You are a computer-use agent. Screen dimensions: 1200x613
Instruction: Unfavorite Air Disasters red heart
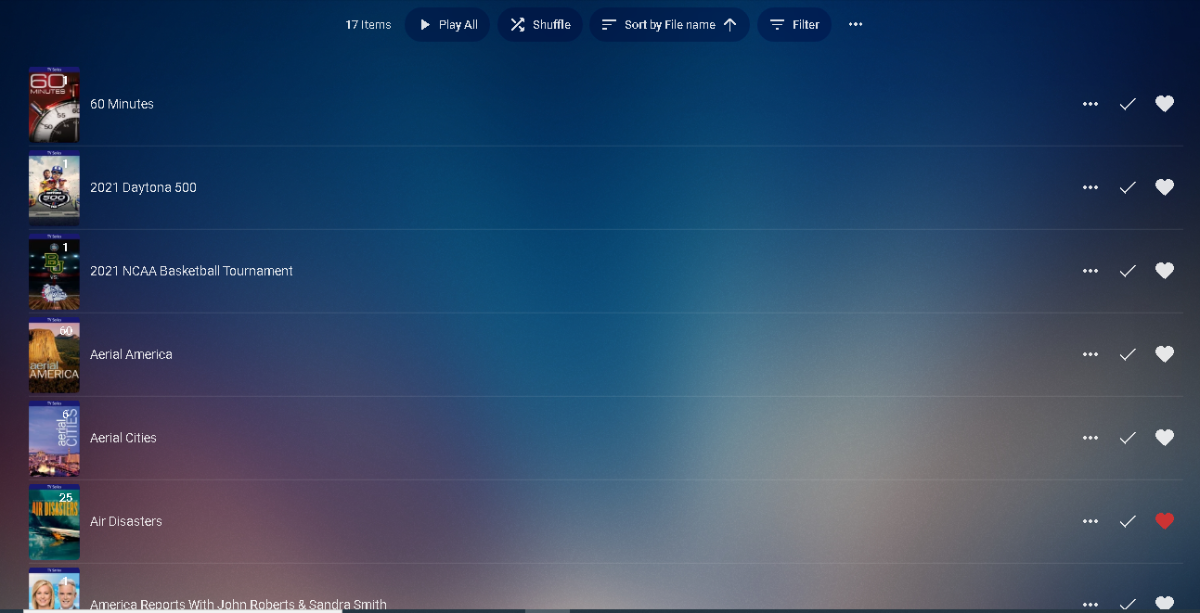tap(1164, 521)
